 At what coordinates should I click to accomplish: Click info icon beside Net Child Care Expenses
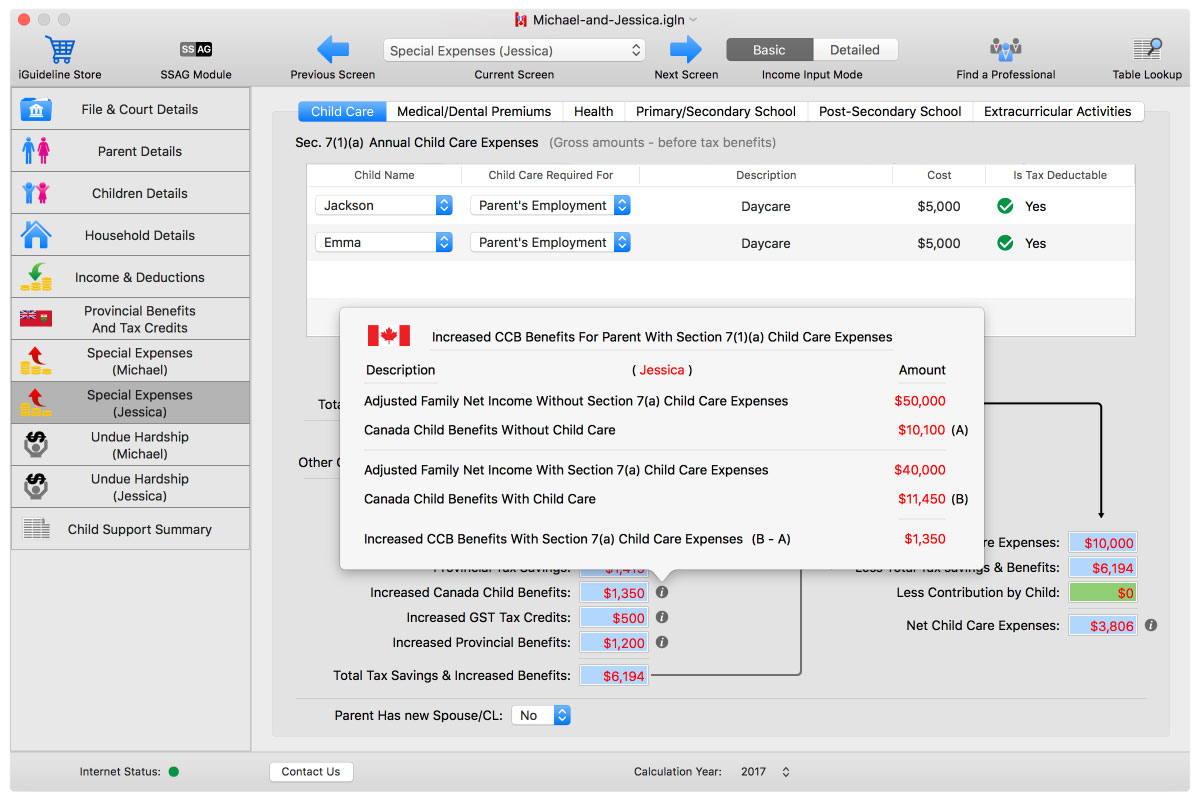(1151, 626)
